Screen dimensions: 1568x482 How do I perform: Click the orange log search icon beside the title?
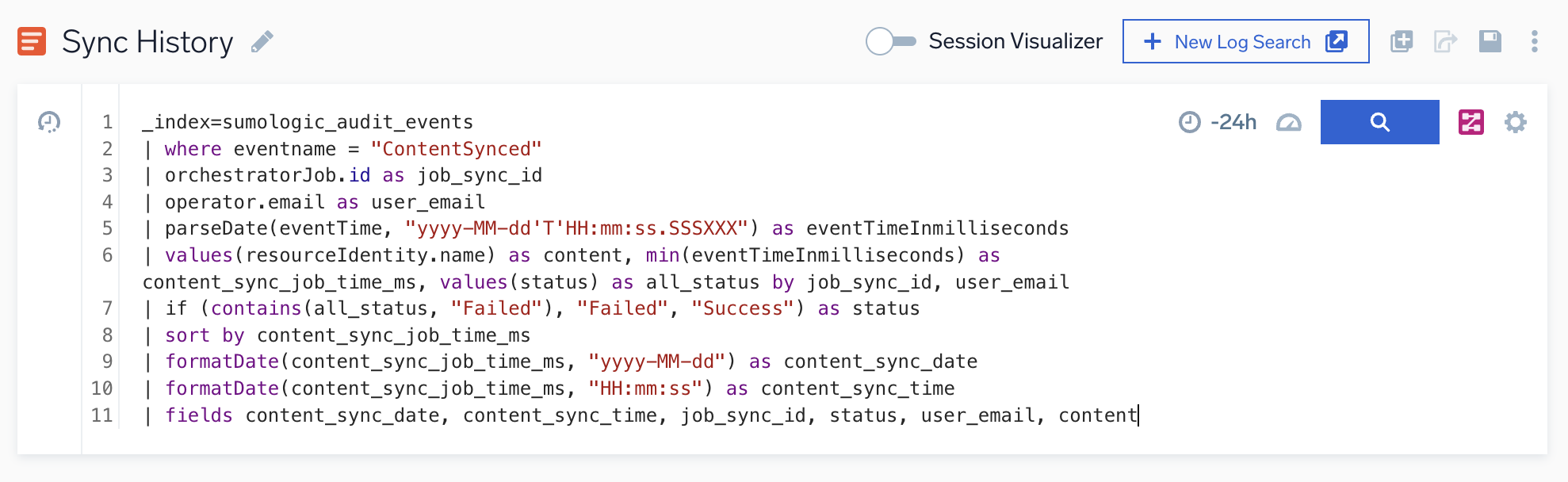[32, 41]
